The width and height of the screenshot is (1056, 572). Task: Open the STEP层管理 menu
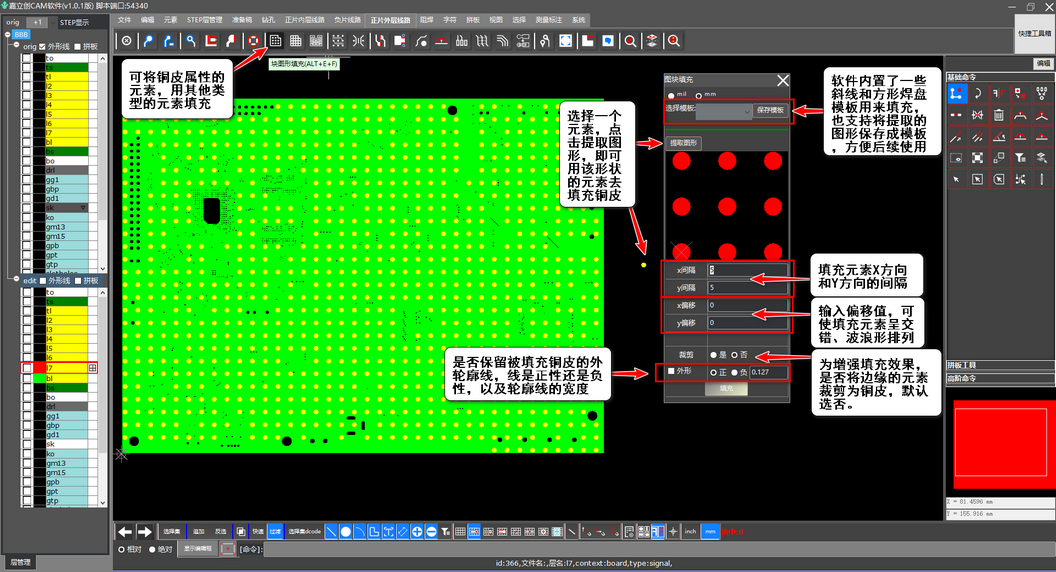tap(205, 20)
